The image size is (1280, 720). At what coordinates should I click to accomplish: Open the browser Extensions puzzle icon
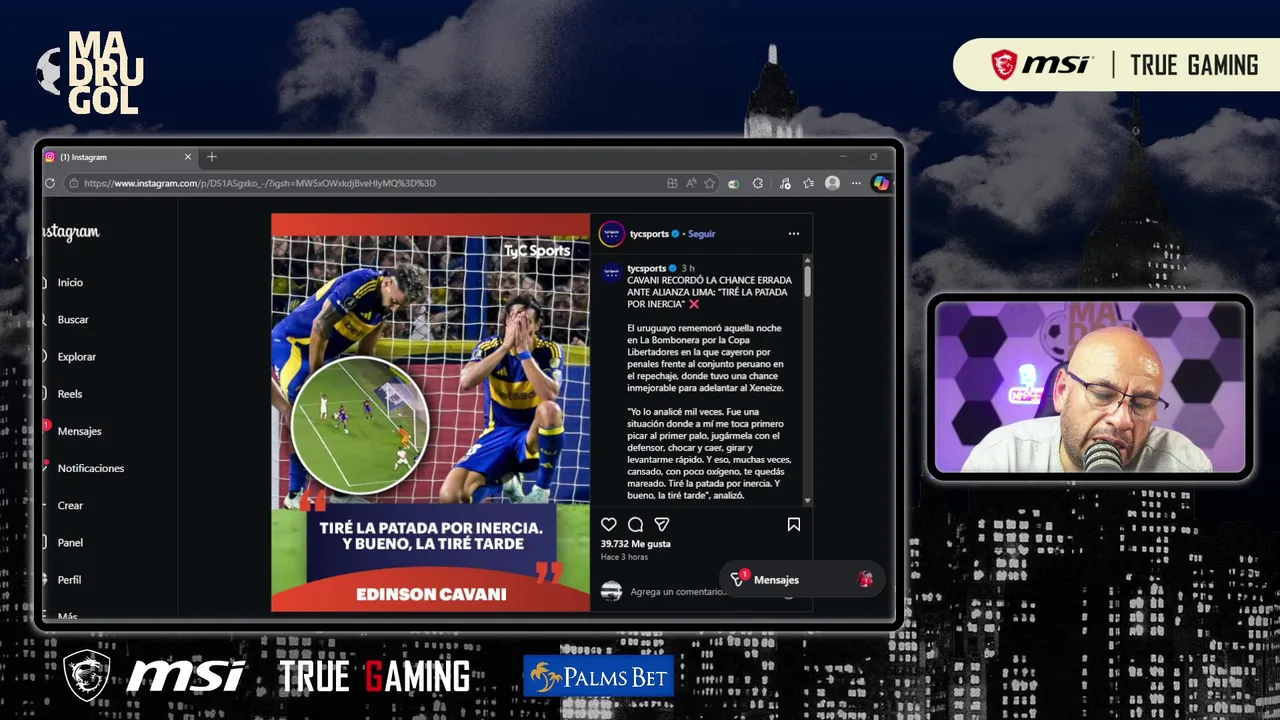[758, 183]
